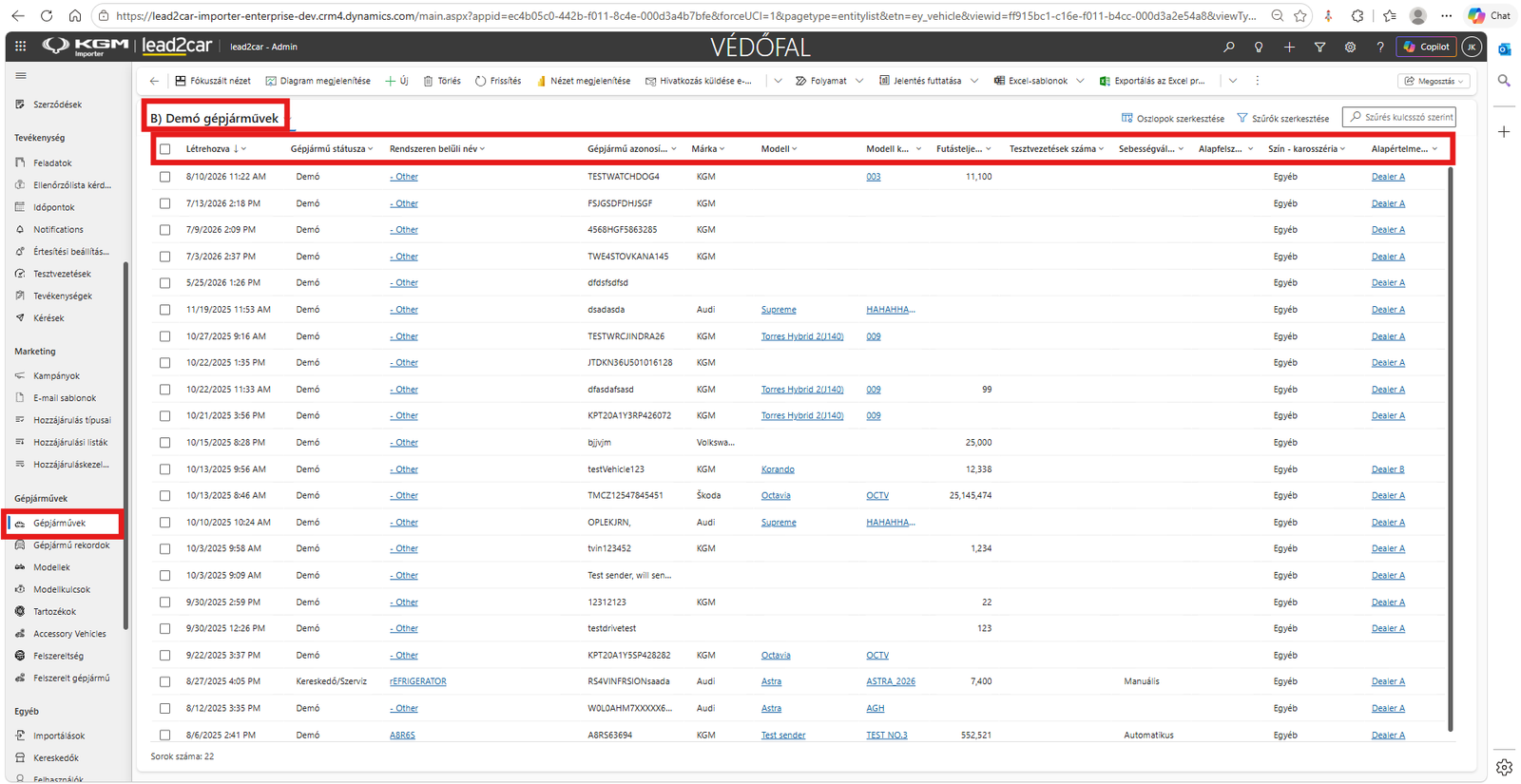Screen dimensions: 1521x784
Task: Open the more commands vertical ellipsis
Action: pos(1257,81)
